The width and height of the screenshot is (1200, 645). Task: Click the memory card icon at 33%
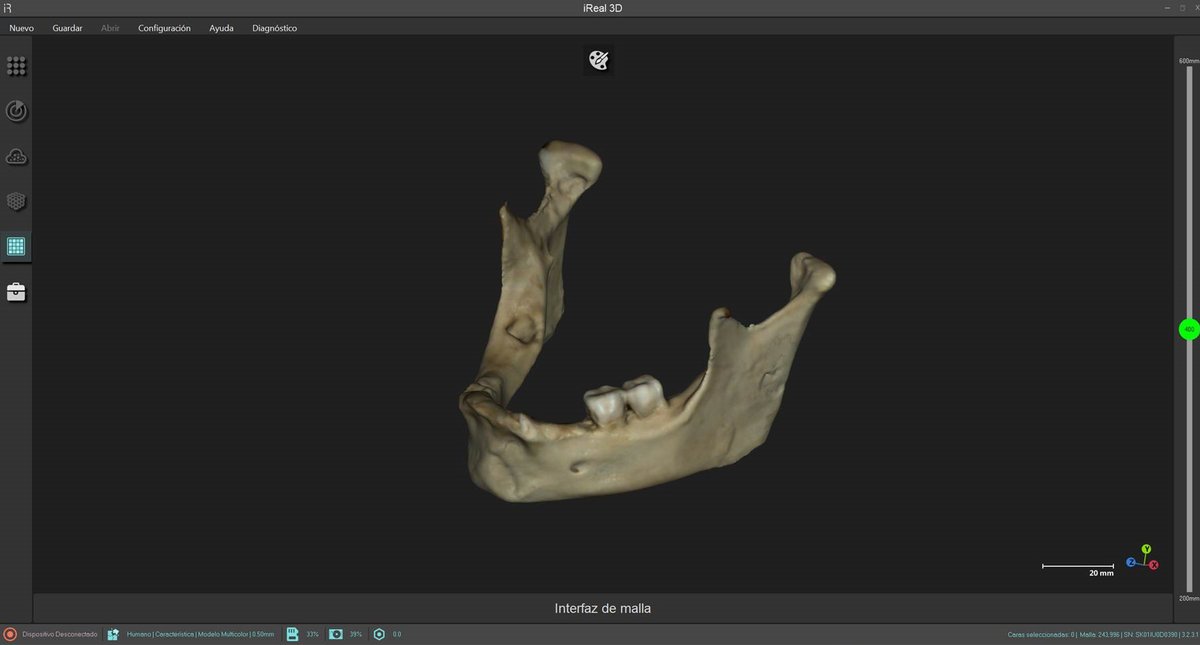tap(293, 634)
